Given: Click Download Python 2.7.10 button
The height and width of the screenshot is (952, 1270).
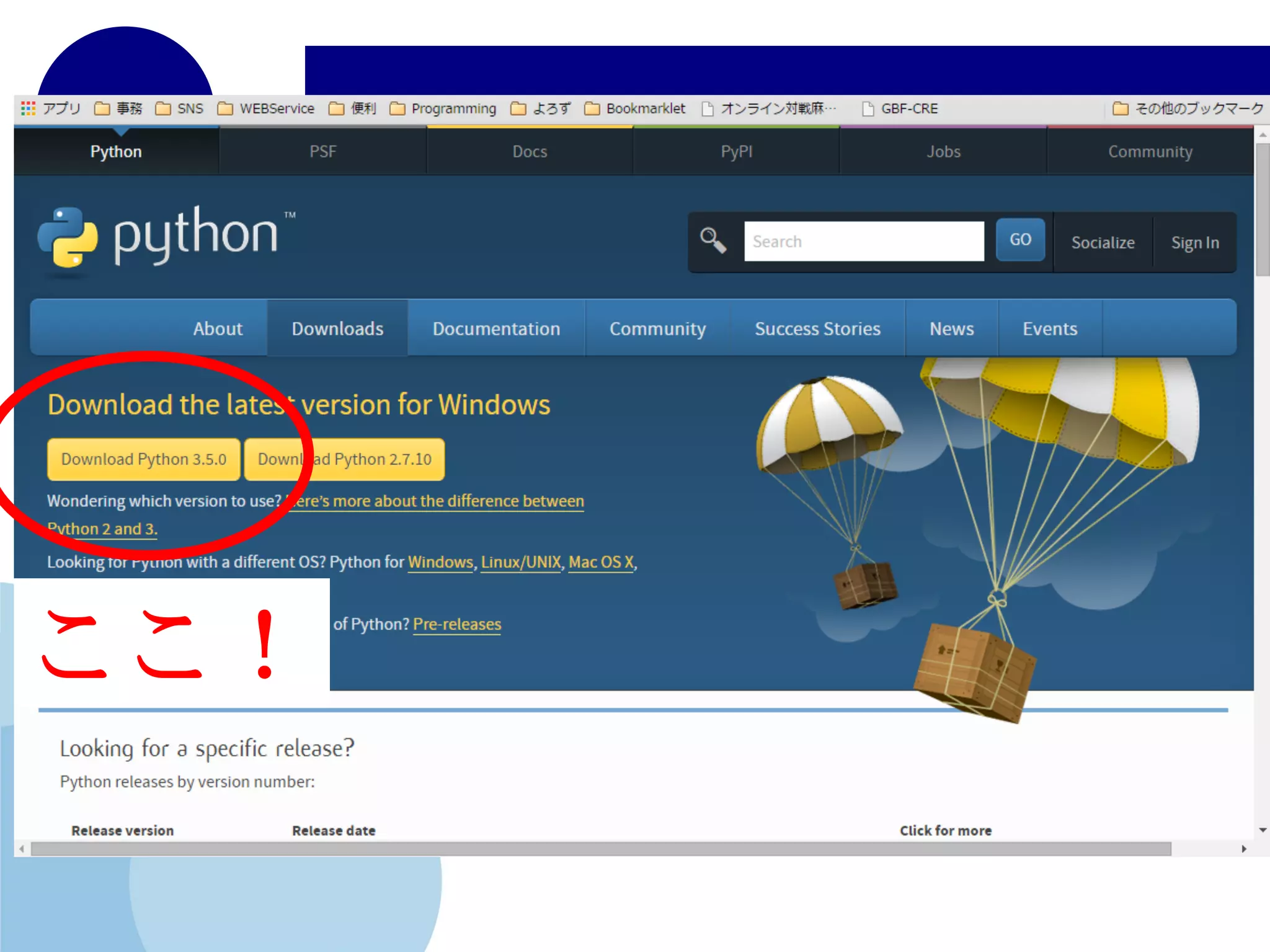Looking at the screenshot, I should coord(344,459).
